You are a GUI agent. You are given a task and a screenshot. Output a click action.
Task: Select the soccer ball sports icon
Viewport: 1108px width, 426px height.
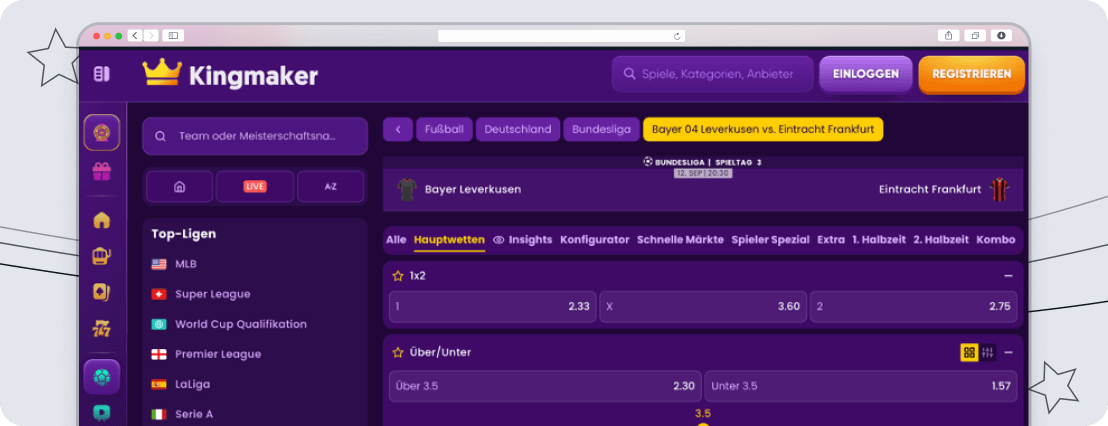point(102,377)
